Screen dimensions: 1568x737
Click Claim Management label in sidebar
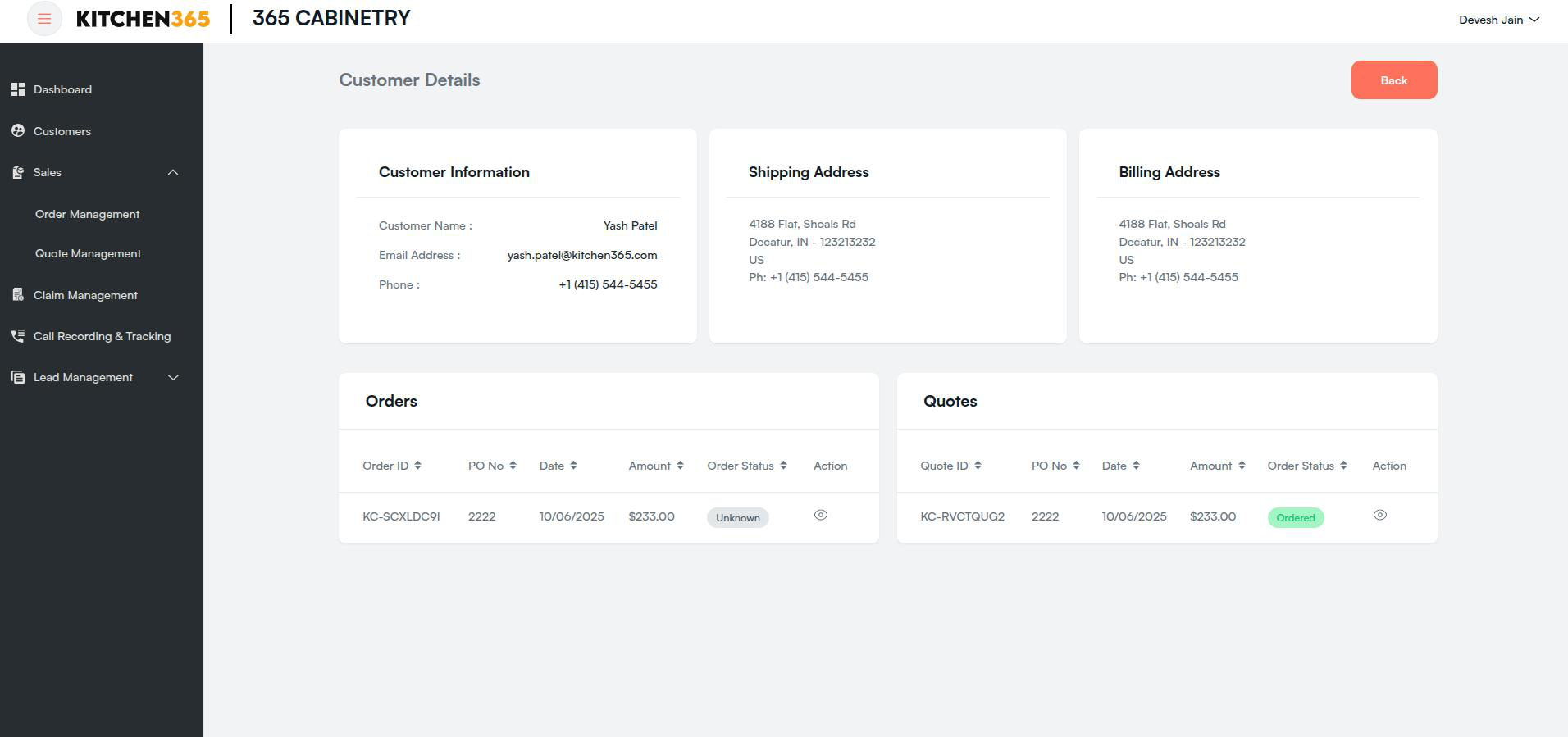pyautogui.click(x=85, y=295)
